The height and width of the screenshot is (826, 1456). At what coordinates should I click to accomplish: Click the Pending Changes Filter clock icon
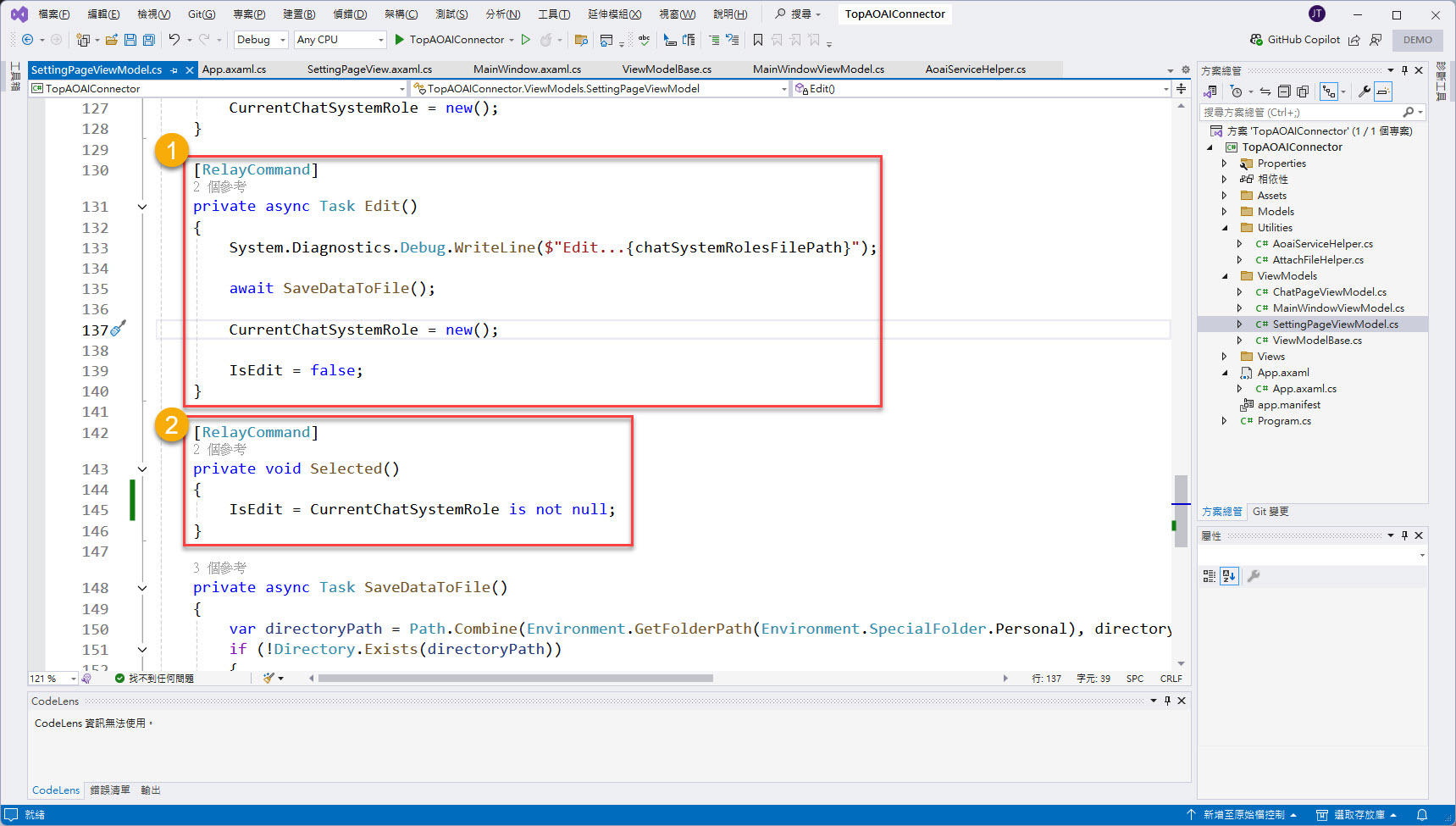click(x=1237, y=91)
